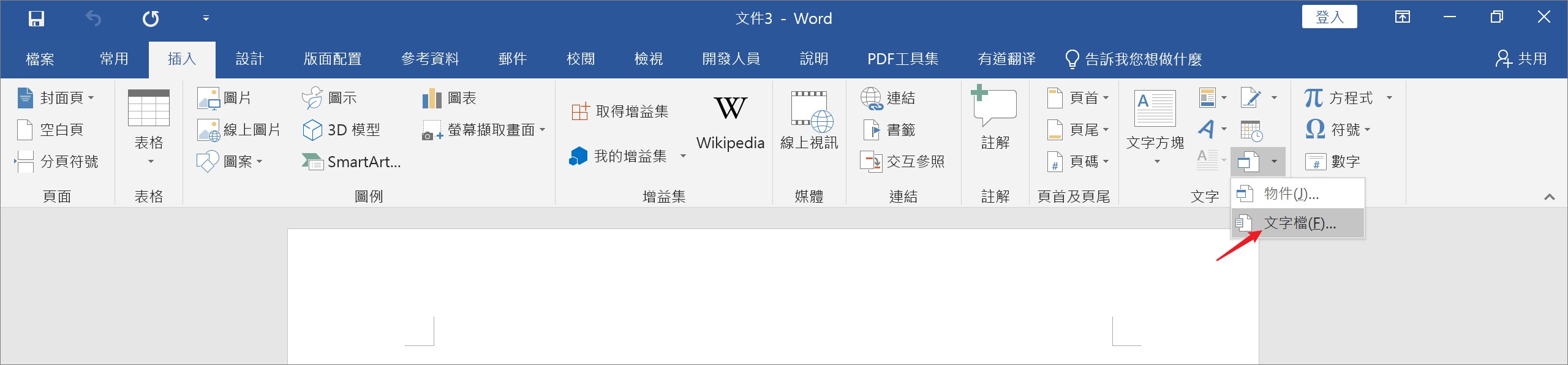The height and width of the screenshot is (365, 1568).
Task: Click inside the blank document page
Action: [x=773, y=296]
